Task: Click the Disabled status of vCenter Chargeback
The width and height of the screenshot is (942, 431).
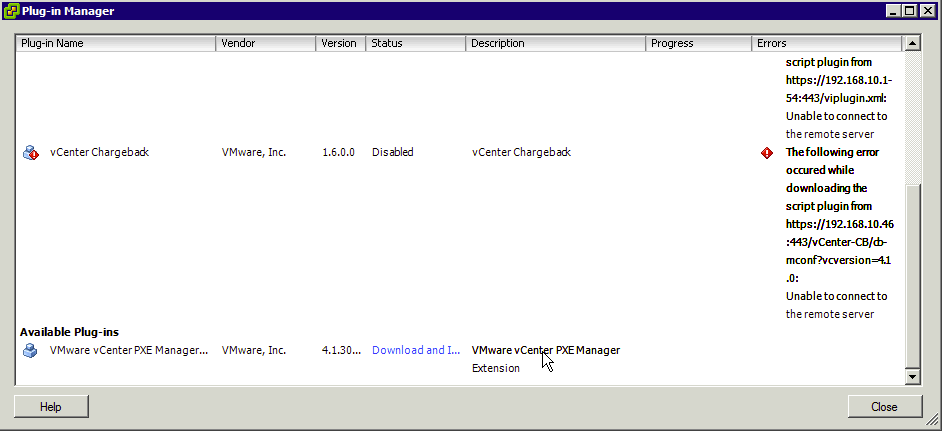Action: click(392, 152)
